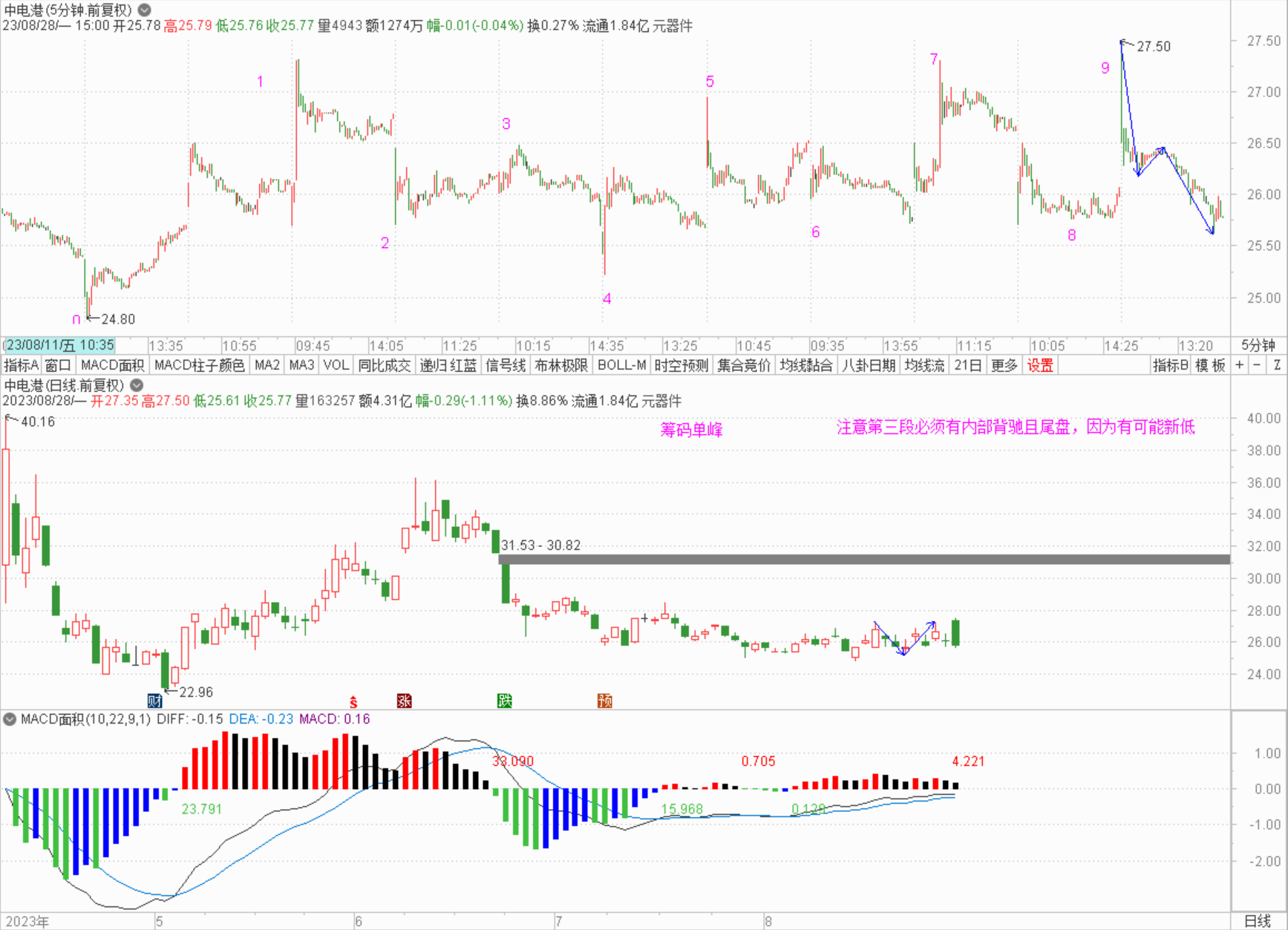The height and width of the screenshot is (930, 1288).
Task: Select the 指标A tab
Action: [21, 365]
